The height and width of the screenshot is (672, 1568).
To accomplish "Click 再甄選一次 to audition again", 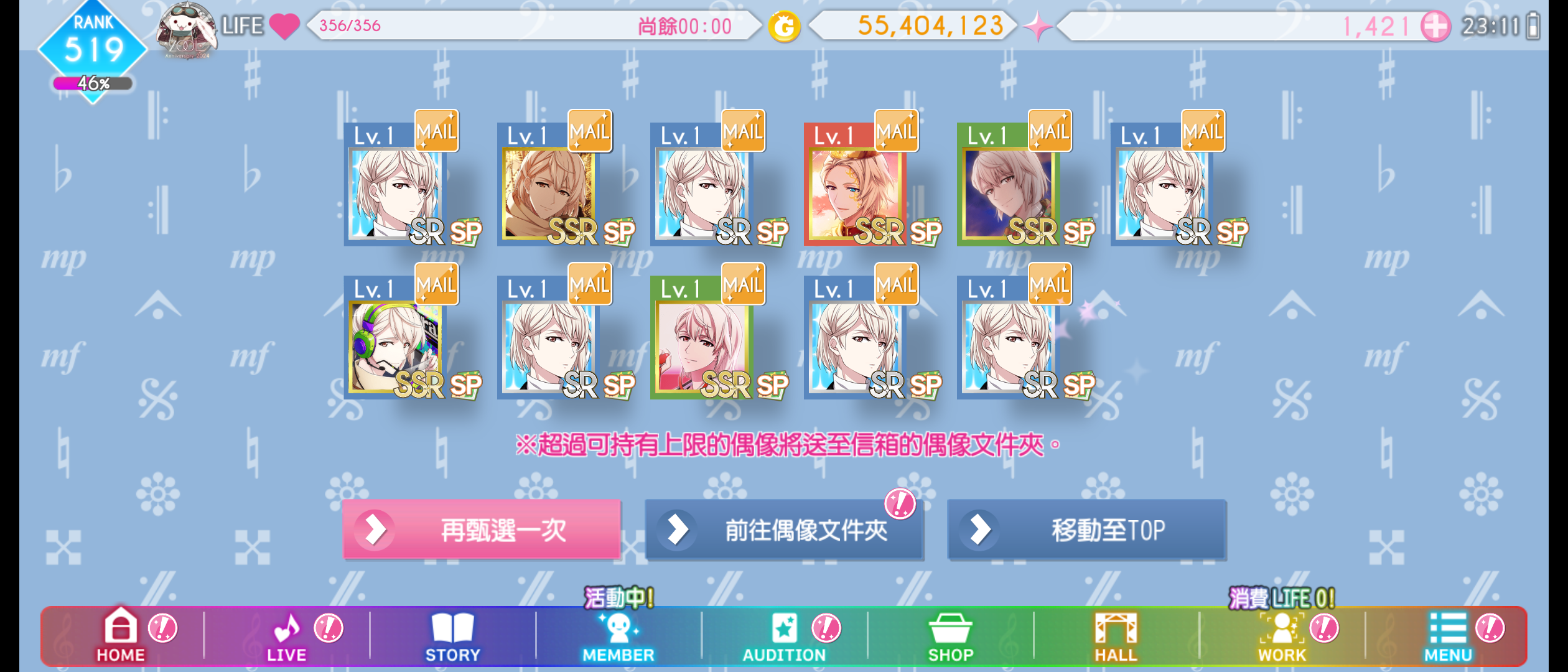I will 482,530.
